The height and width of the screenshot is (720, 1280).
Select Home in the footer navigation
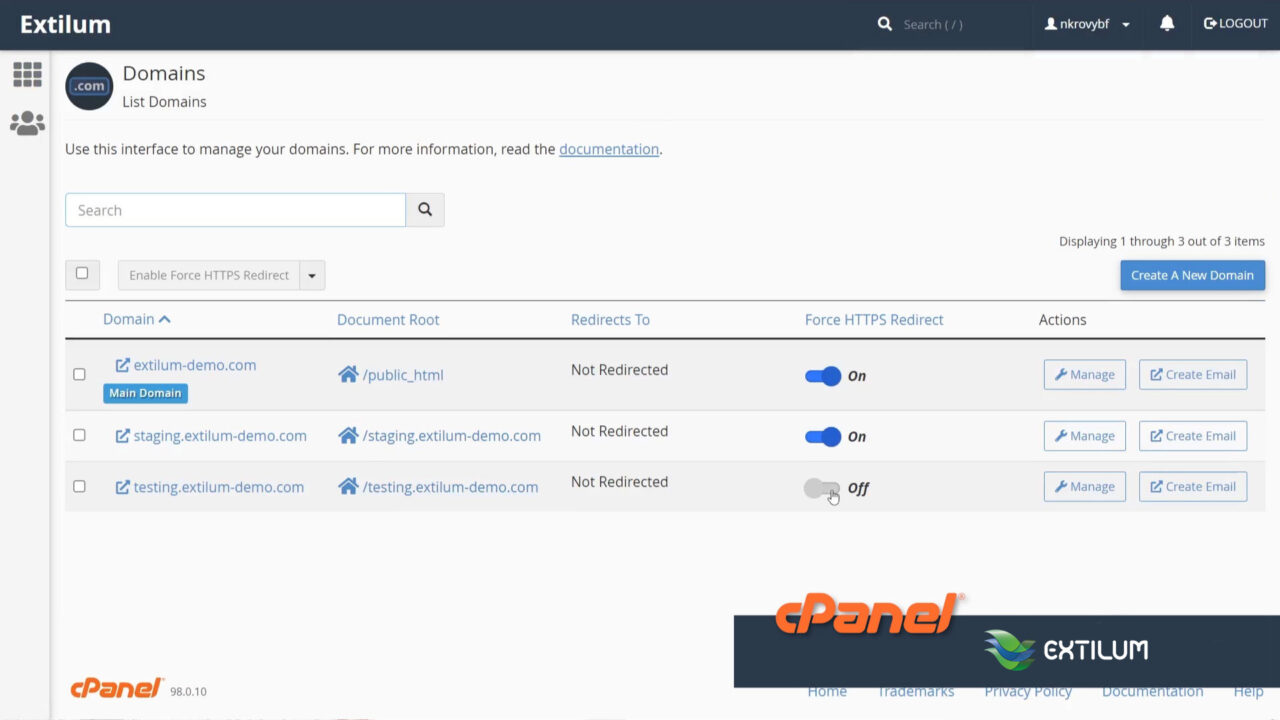pos(827,691)
